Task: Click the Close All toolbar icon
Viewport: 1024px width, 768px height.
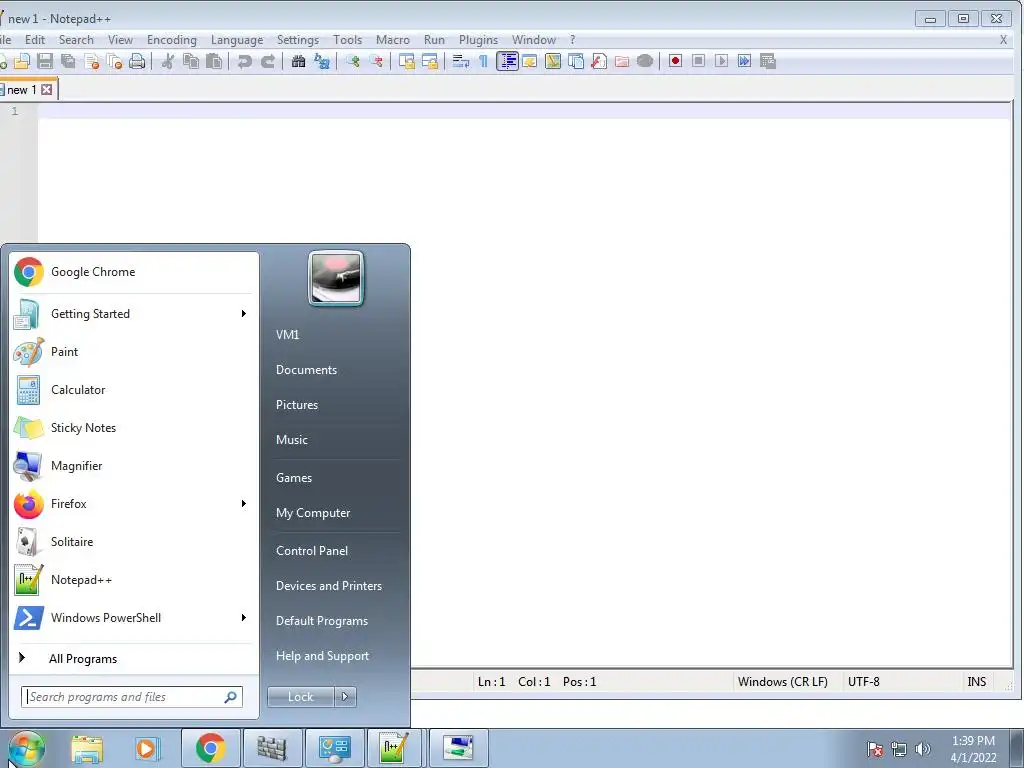Action: (114, 61)
